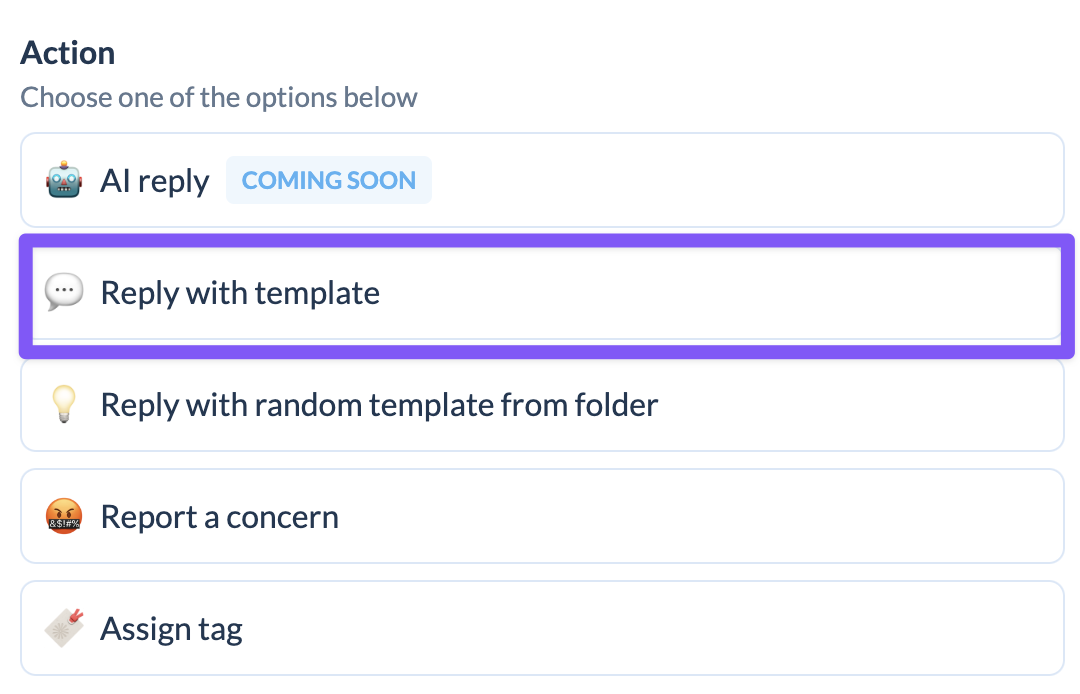Choose Reply with template action
The width and height of the screenshot is (1080, 694).
coord(547,293)
